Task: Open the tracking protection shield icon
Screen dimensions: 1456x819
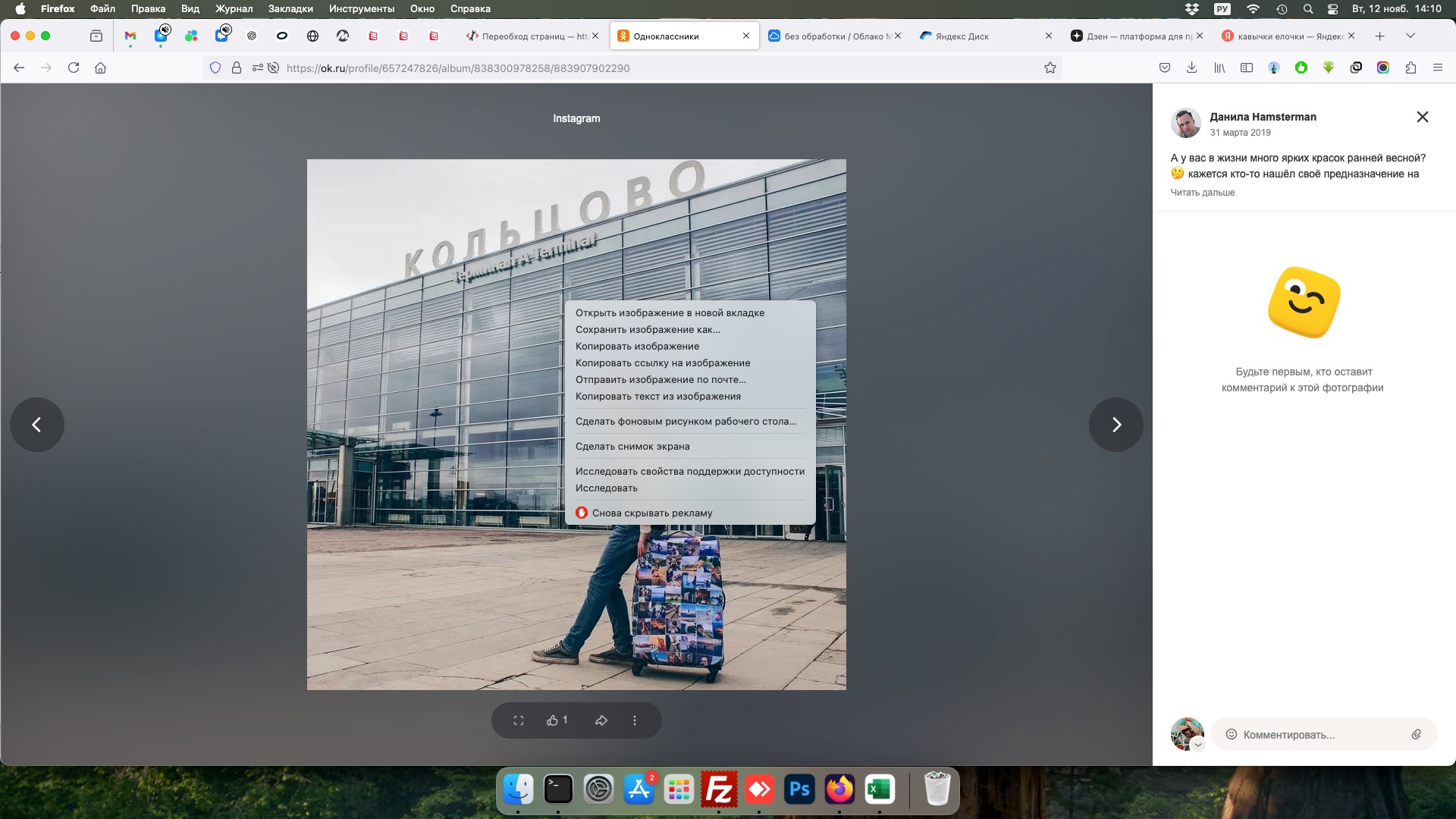Action: [215, 67]
